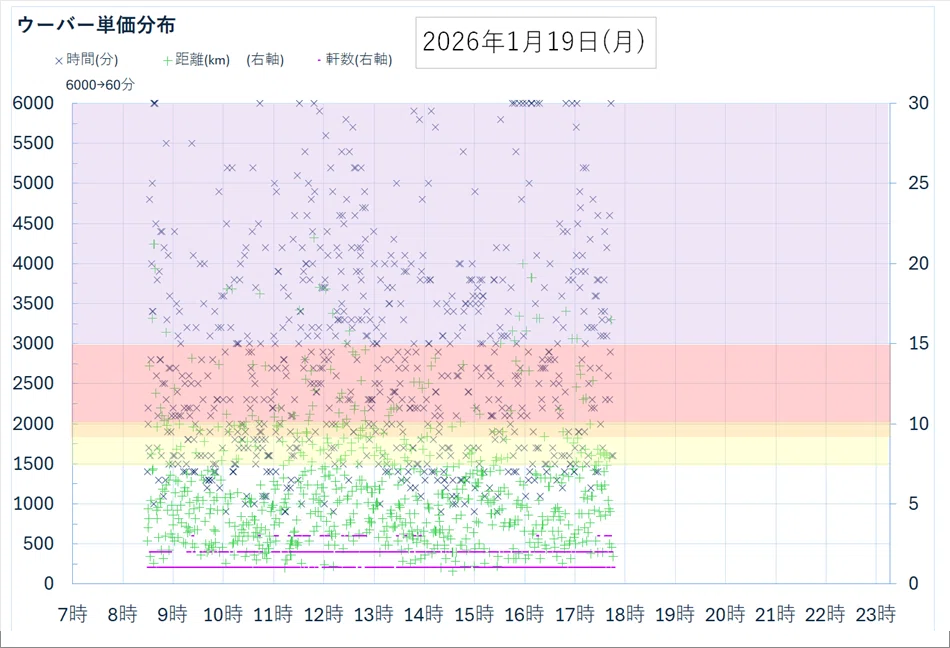Click the left axis label 5500
The height and width of the screenshot is (648, 950).
[33, 144]
